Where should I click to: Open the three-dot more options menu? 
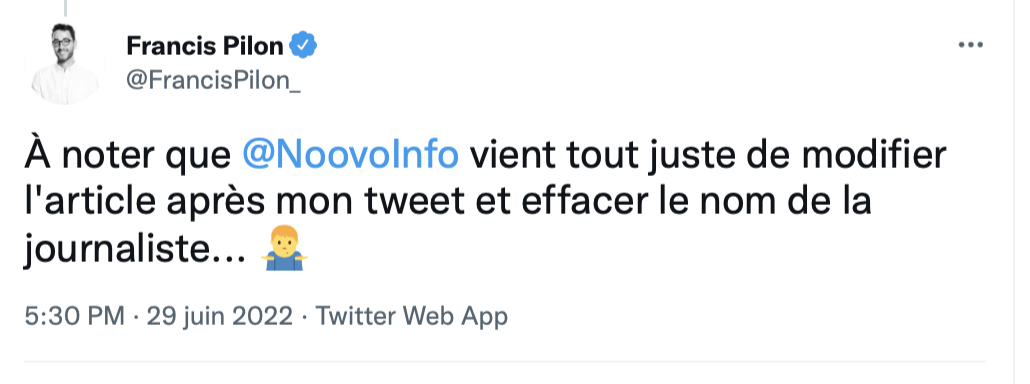pyautogui.click(x=970, y=46)
